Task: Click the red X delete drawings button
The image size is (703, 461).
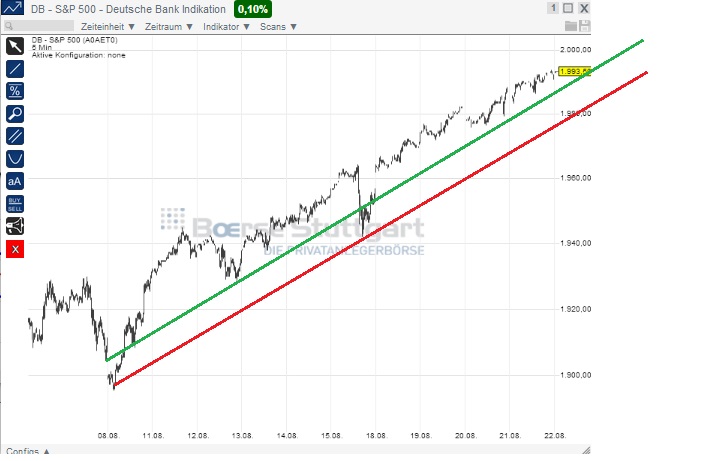Action: [15, 249]
